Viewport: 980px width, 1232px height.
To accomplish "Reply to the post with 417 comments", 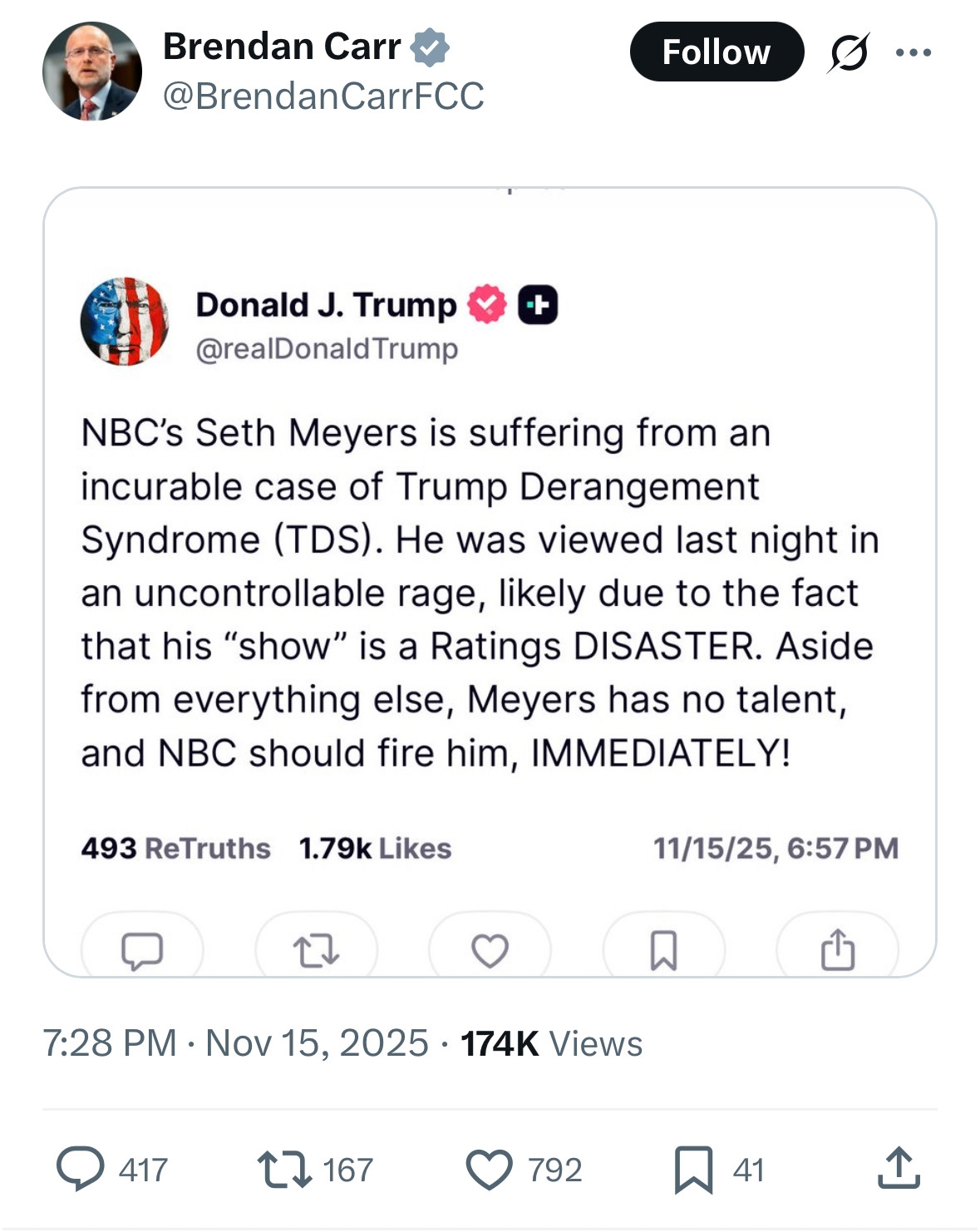I will pyautogui.click(x=81, y=1168).
